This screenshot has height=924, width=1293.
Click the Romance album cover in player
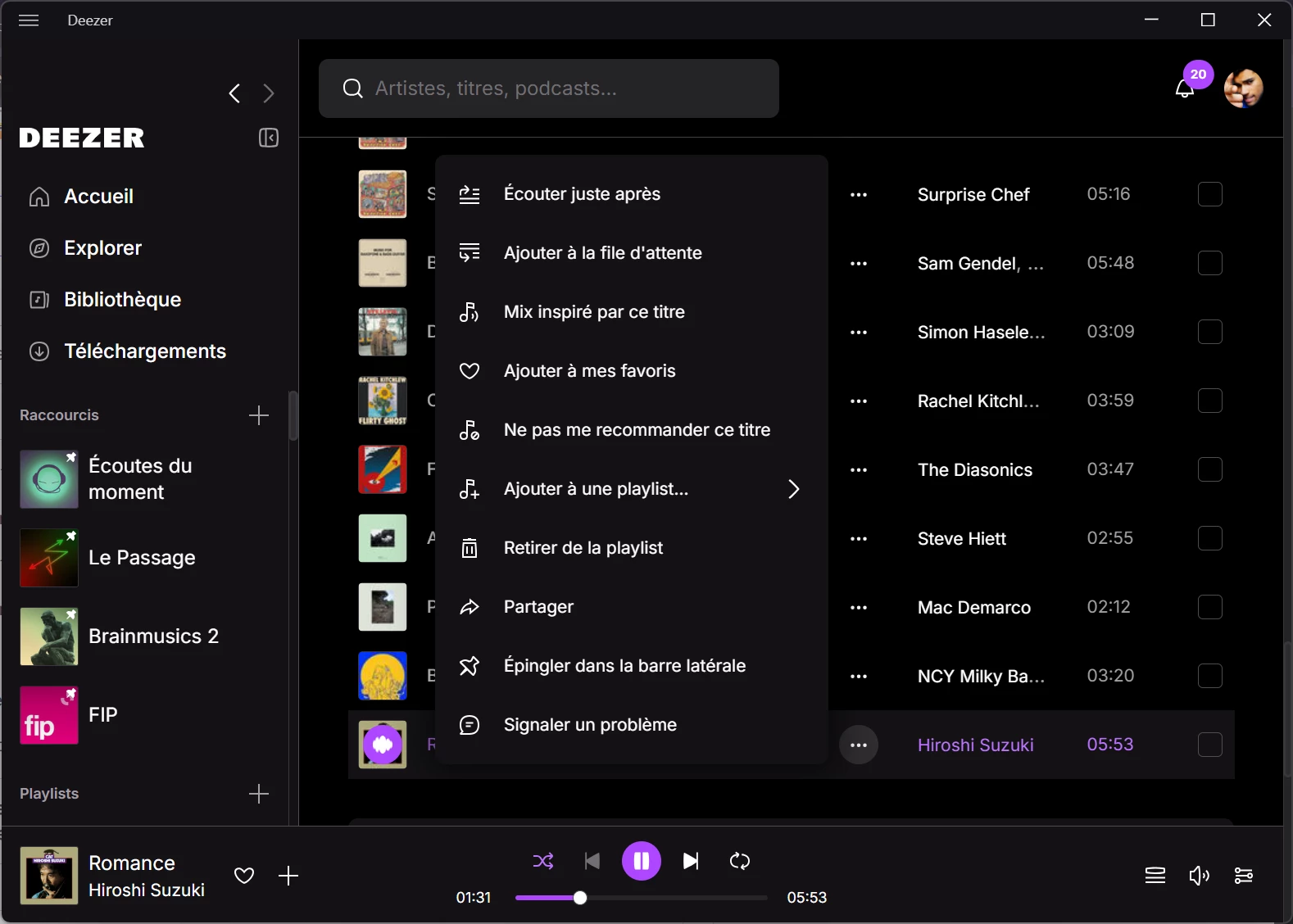pos(49,876)
